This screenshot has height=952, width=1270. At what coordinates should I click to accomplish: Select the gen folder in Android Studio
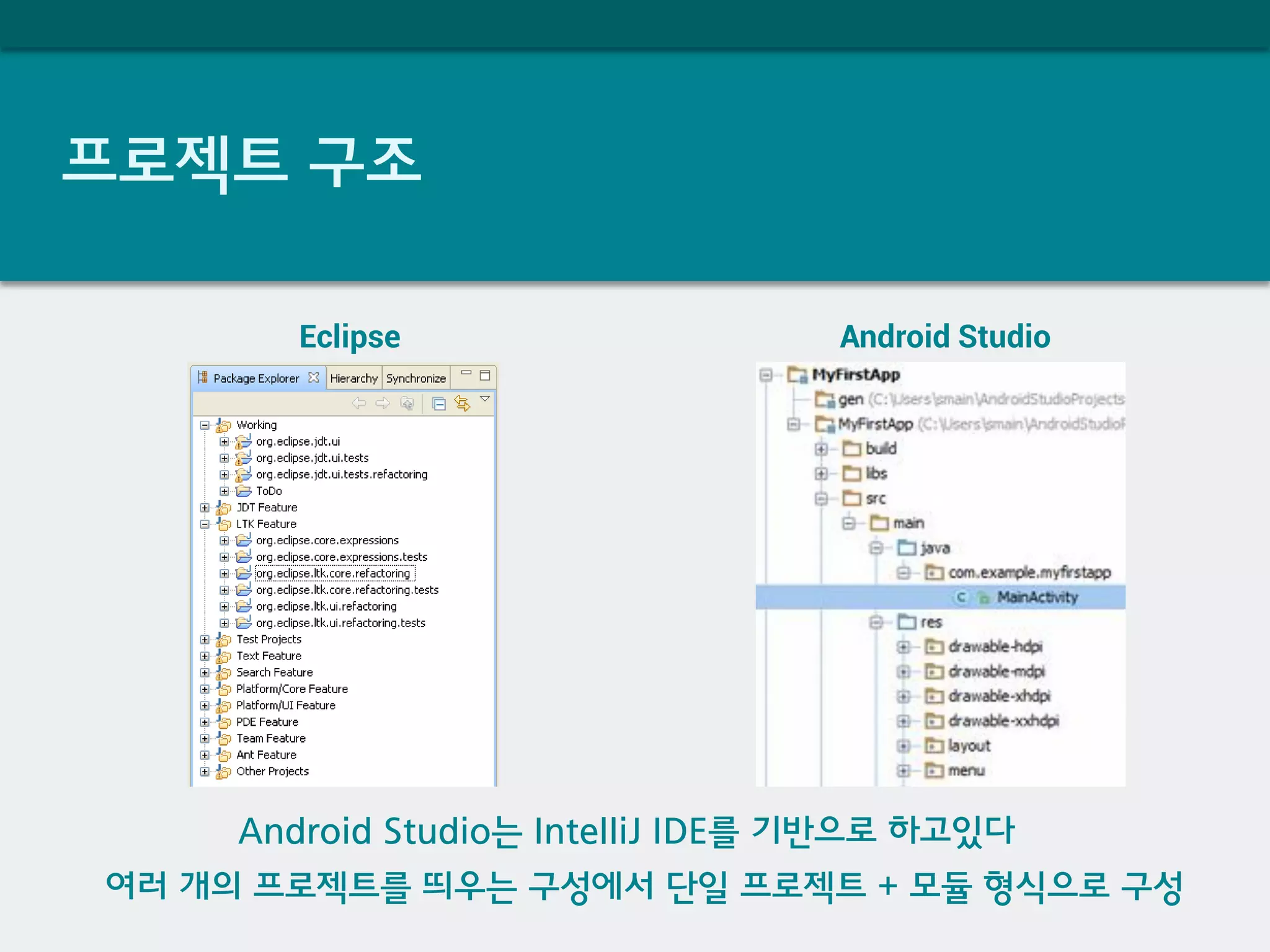851,400
